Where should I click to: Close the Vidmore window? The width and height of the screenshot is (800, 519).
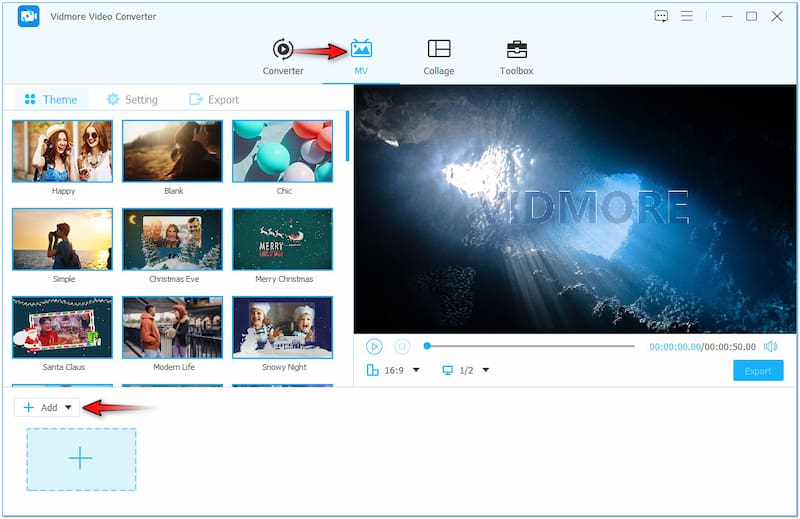777,16
